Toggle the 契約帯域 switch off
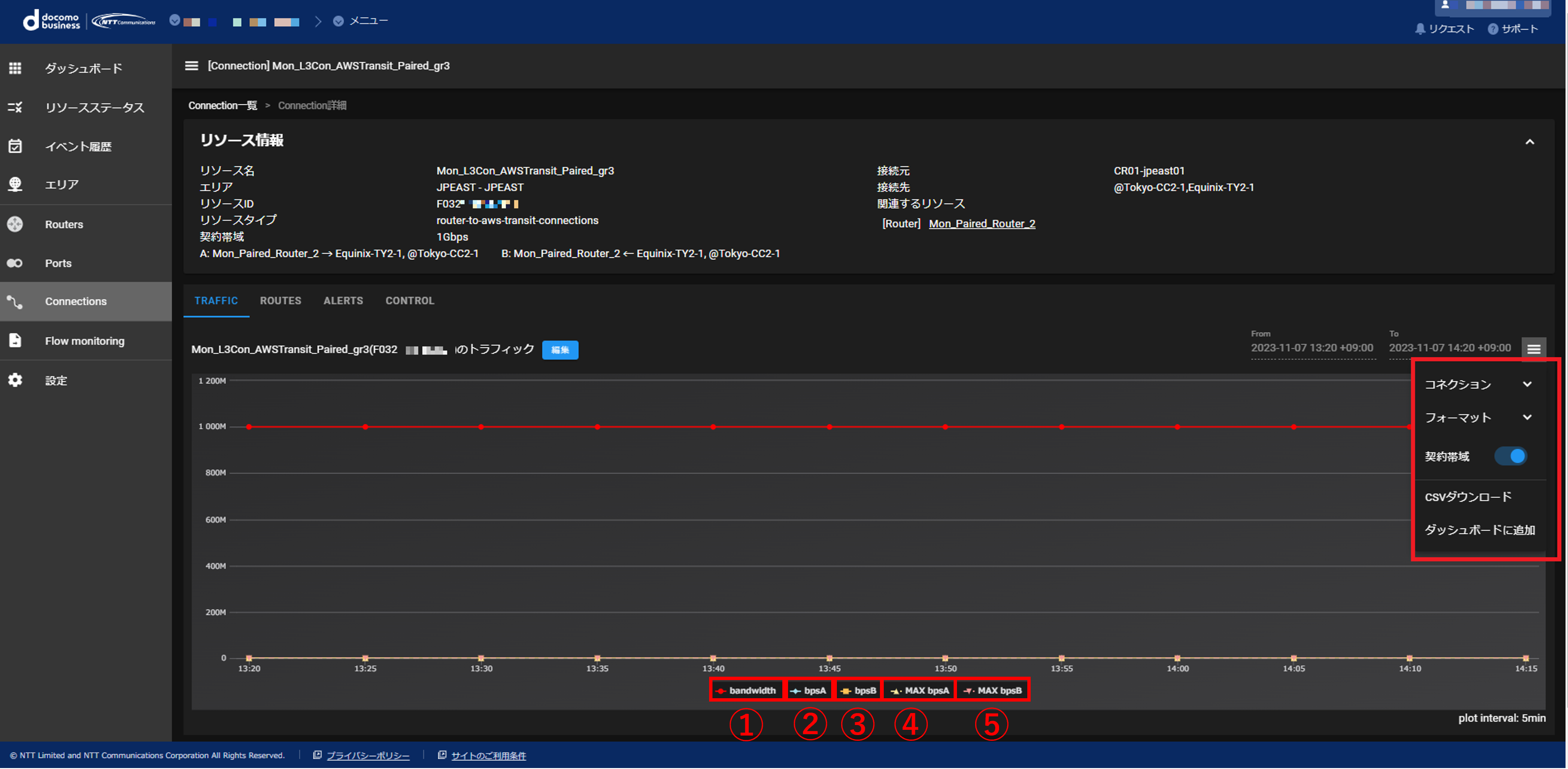 pos(1510,456)
